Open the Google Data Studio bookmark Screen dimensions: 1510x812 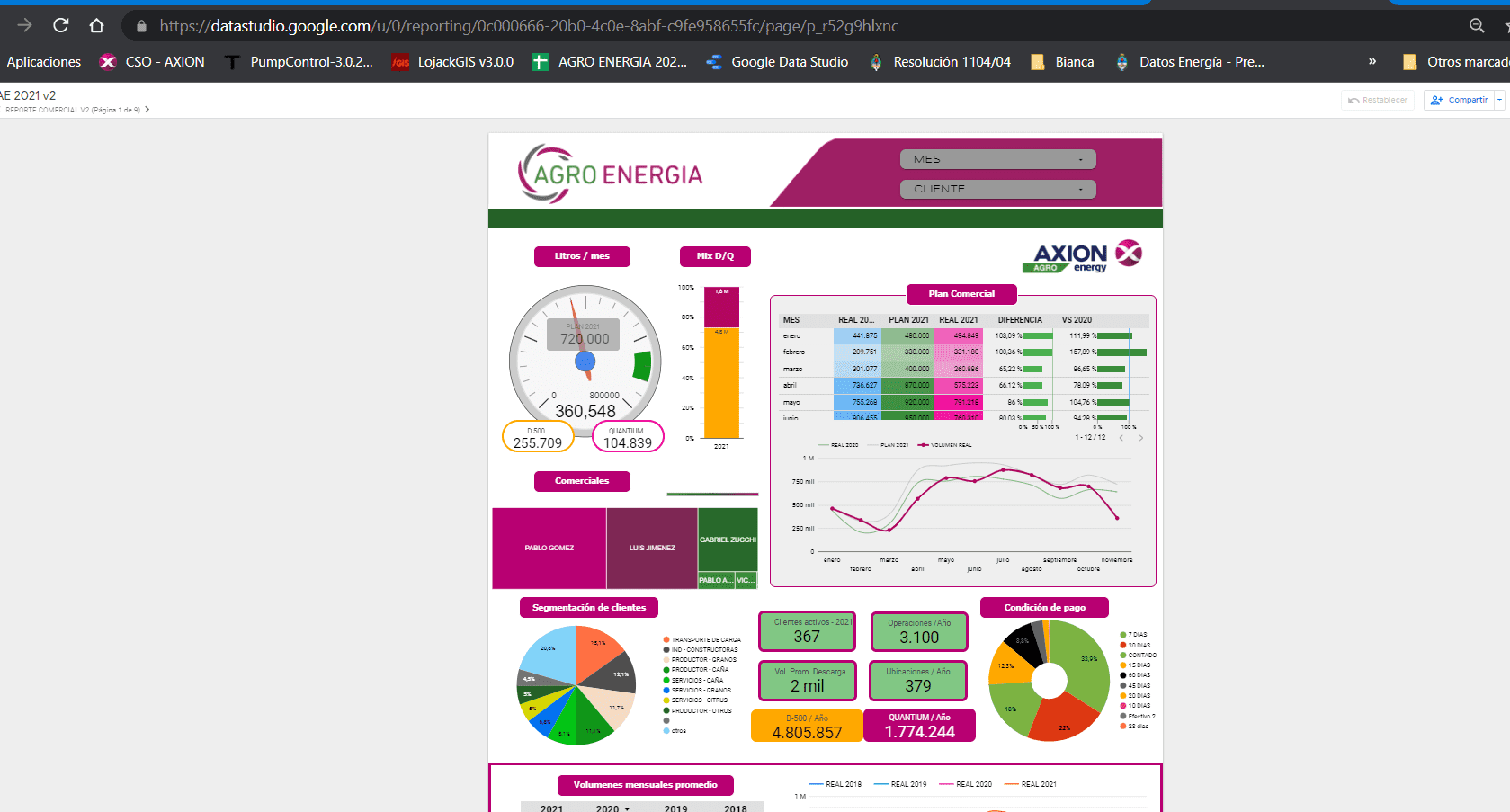[x=778, y=62]
